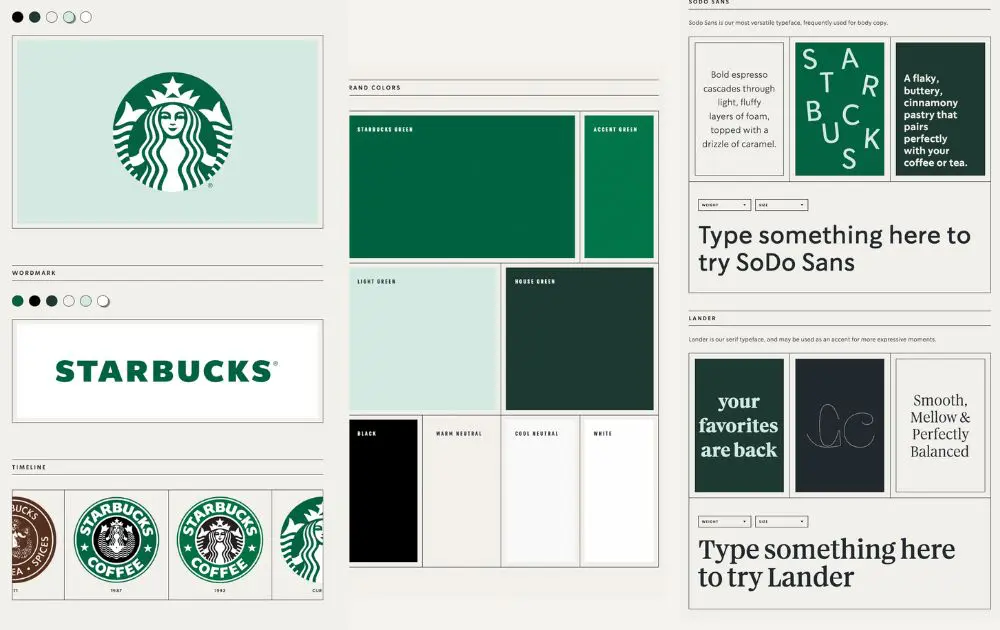This screenshot has height=630, width=1000.
Task: Click the 'your favorites are back' Lander card
Action: click(739, 425)
